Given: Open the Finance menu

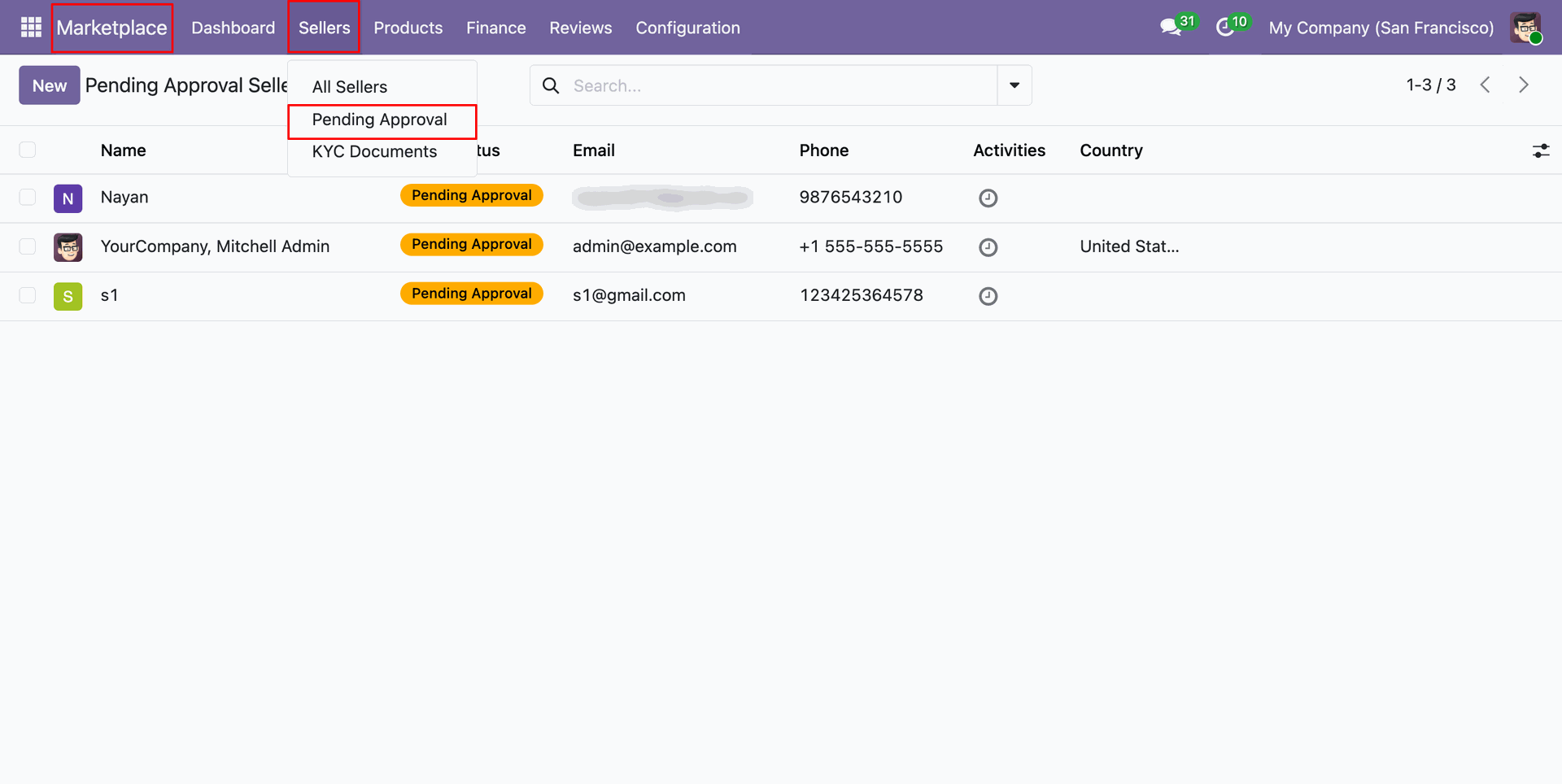Looking at the screenshot, I should (495, 28).
